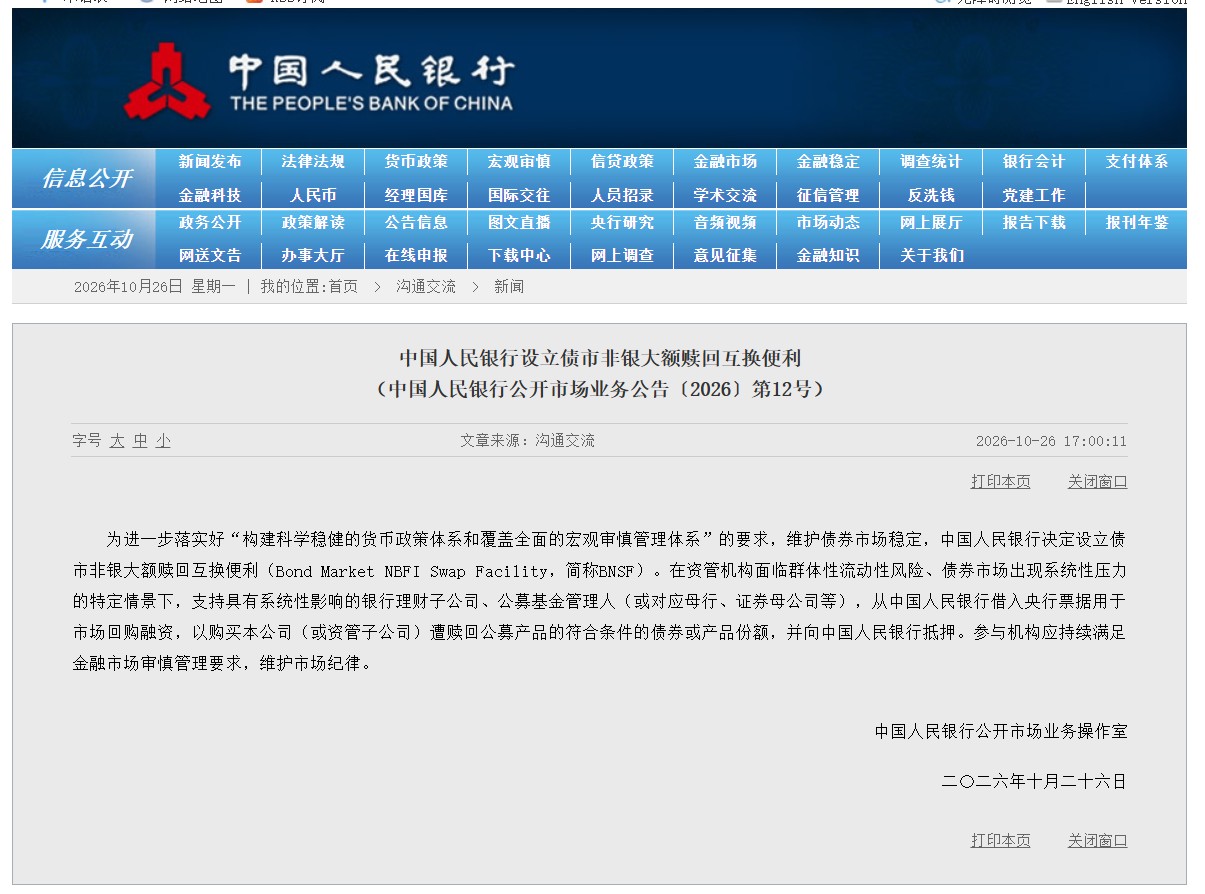Go to the 下载中心 page
The image size is (1205, 894).
coord(519,255)
